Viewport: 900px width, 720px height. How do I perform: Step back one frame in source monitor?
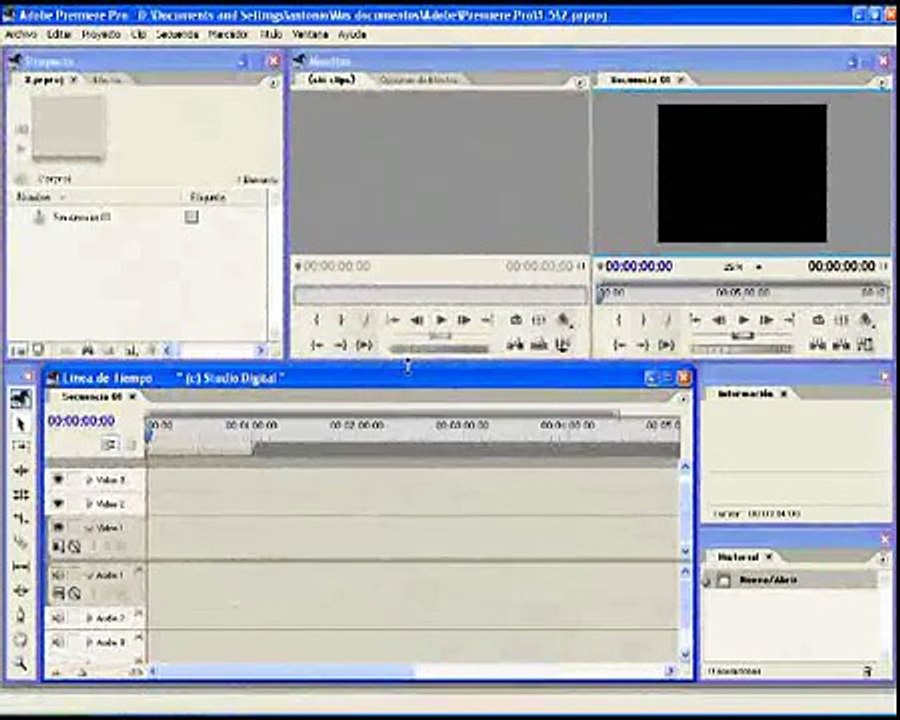click(417, 320)
